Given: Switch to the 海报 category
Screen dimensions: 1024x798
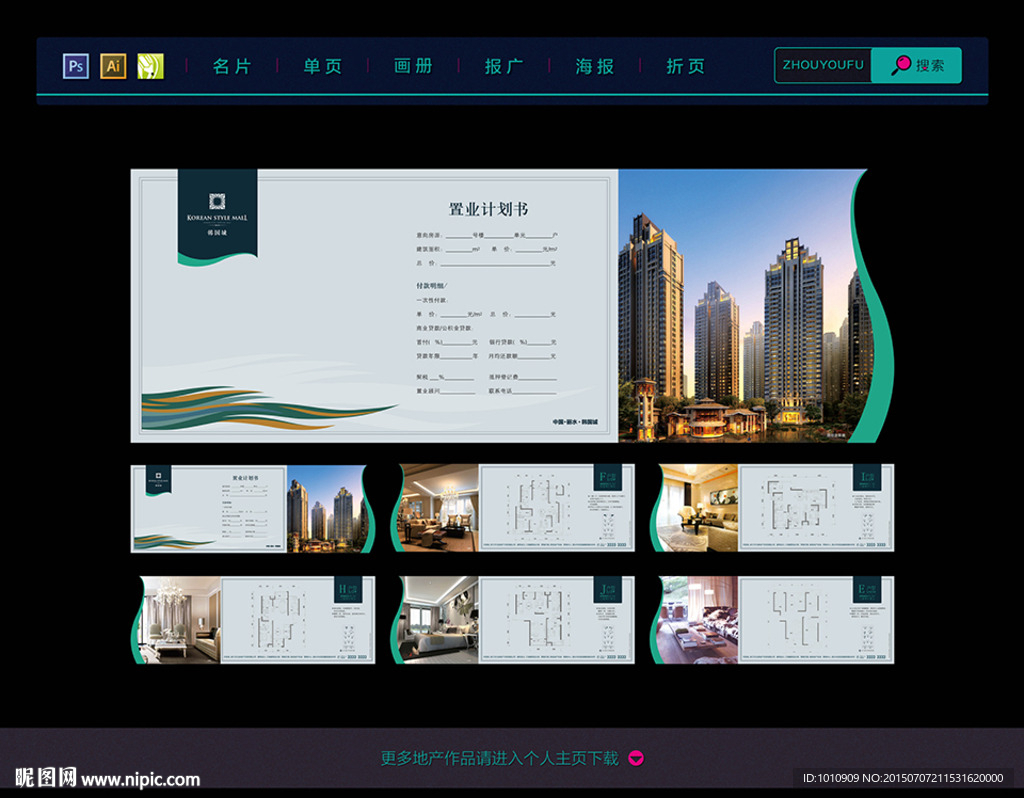Looking at the screenshot, I should point(594,65).
